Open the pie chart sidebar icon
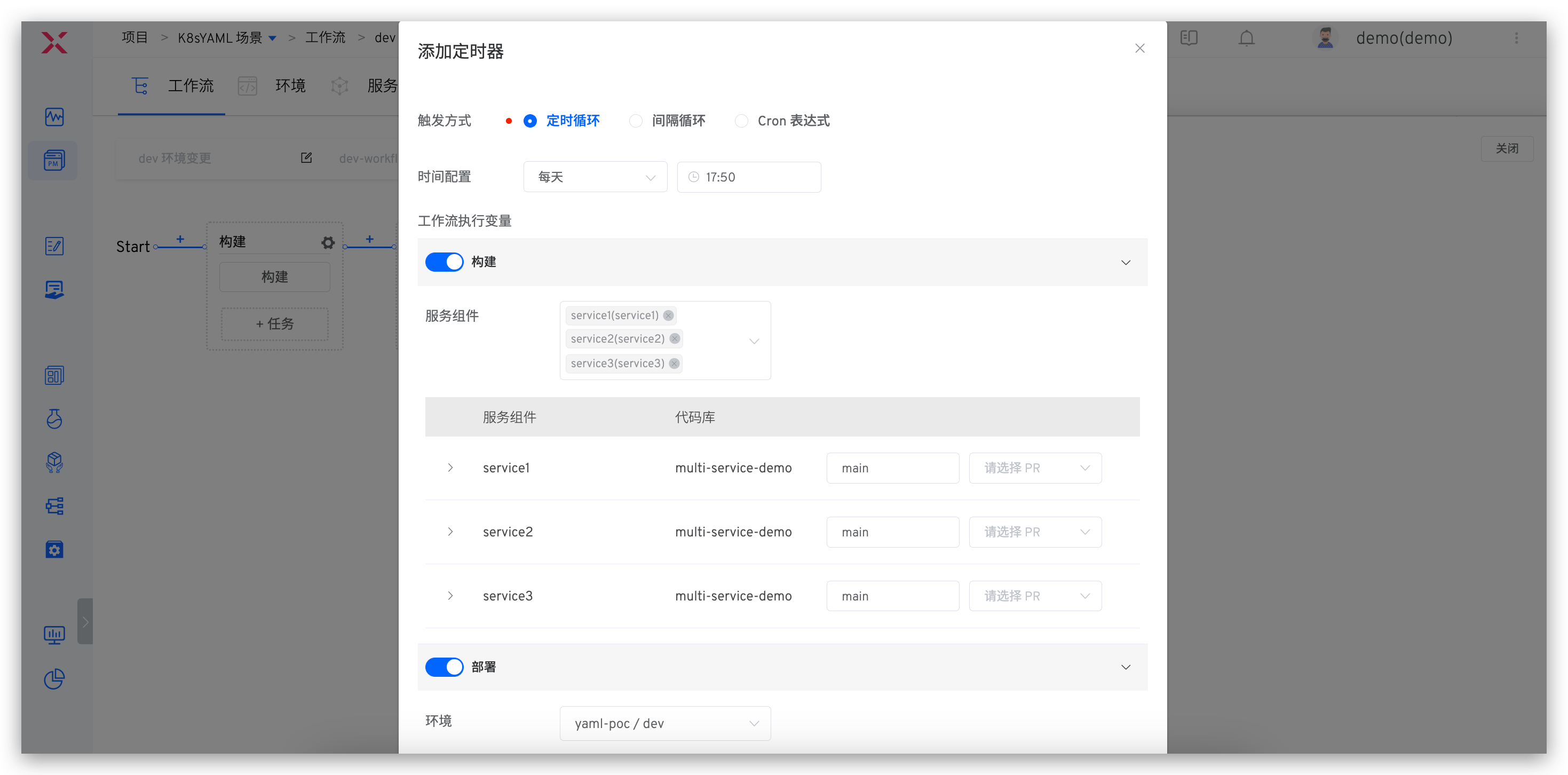The height and width of the screenshot is (775, 1568). [54, 678]
